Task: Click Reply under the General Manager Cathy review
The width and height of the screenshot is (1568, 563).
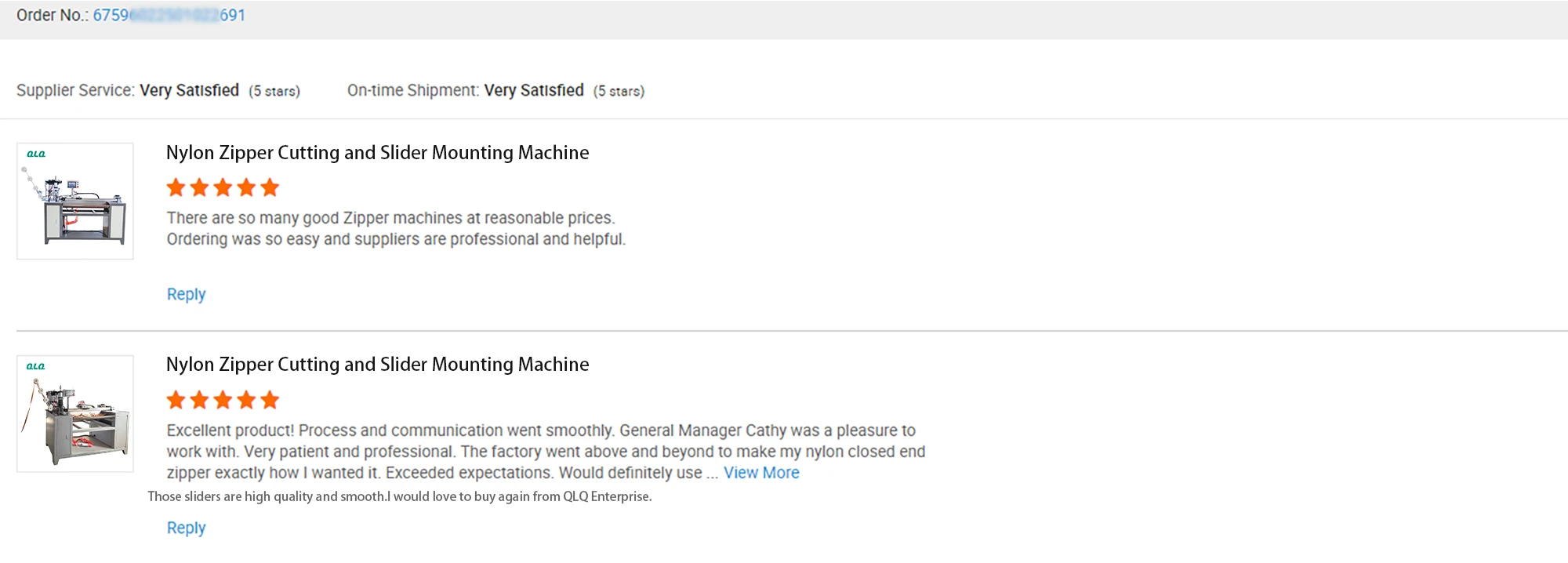Action: [186, 528]
